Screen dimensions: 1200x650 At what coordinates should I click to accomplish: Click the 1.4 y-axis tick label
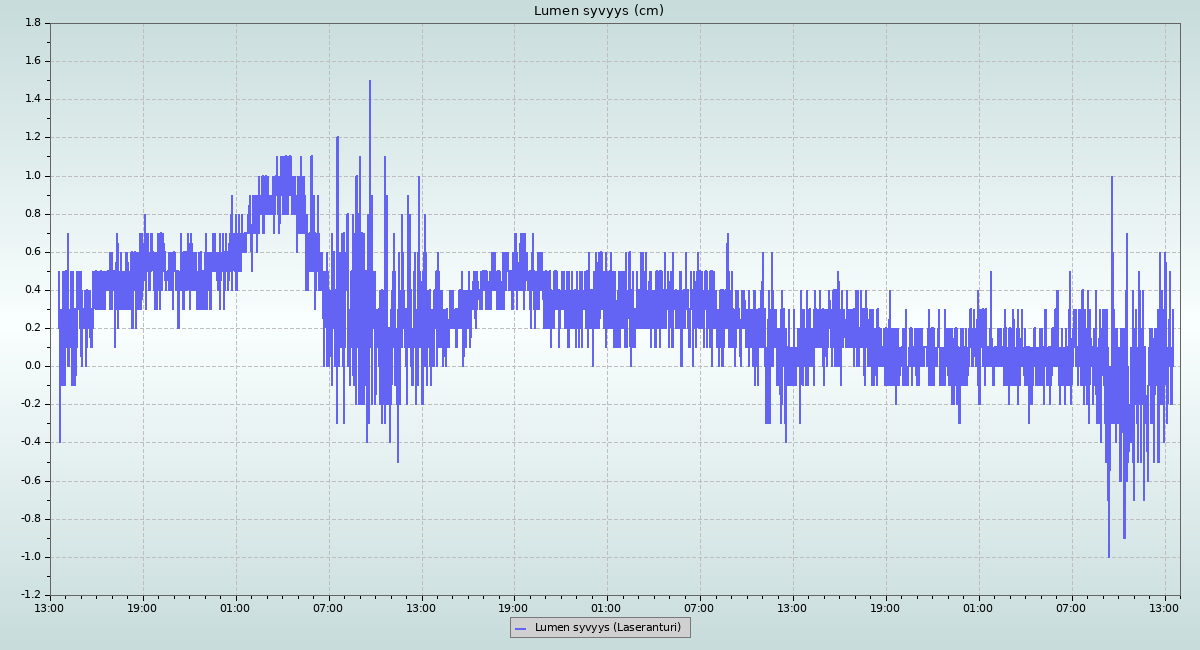coord(32,99)
